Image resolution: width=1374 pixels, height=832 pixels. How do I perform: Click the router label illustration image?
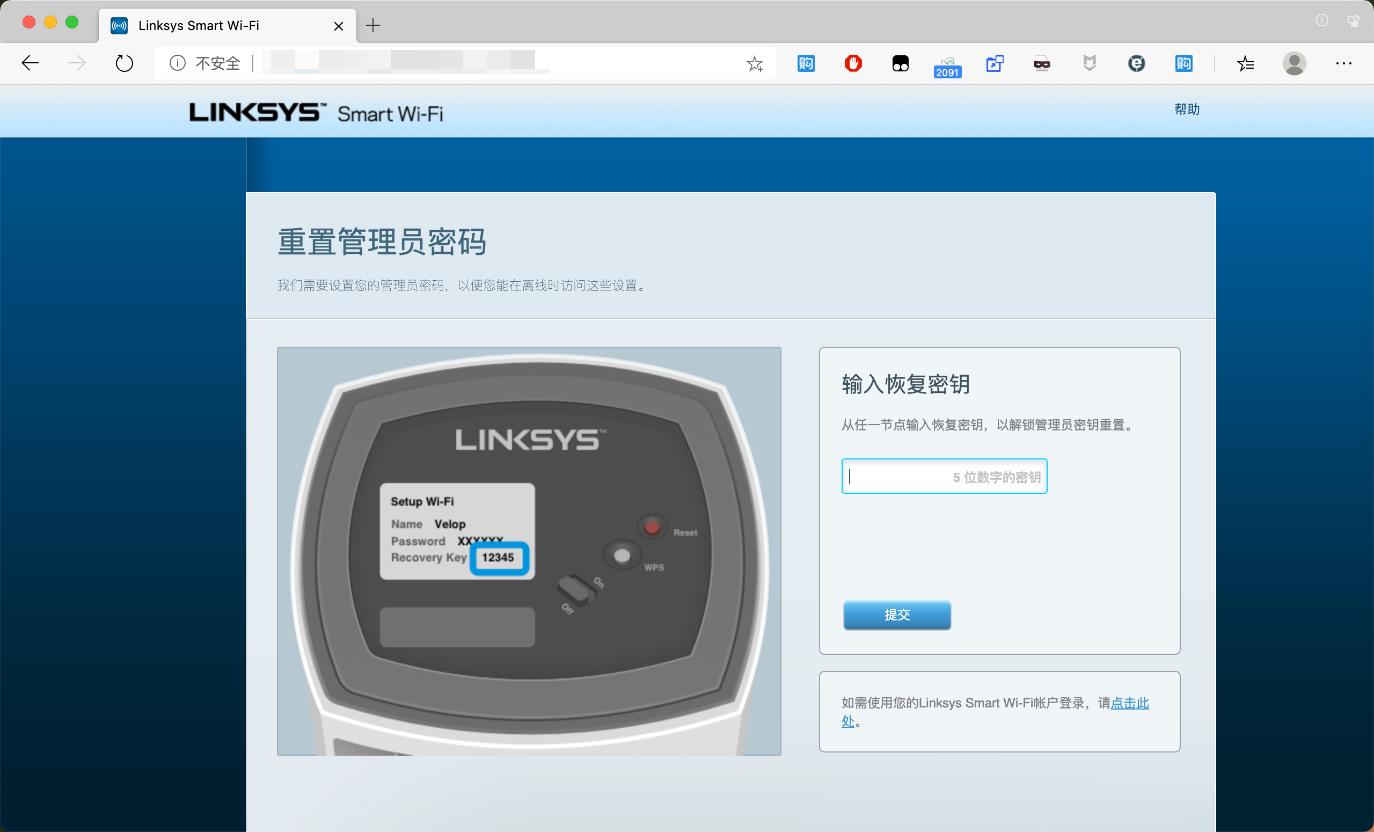529,551
